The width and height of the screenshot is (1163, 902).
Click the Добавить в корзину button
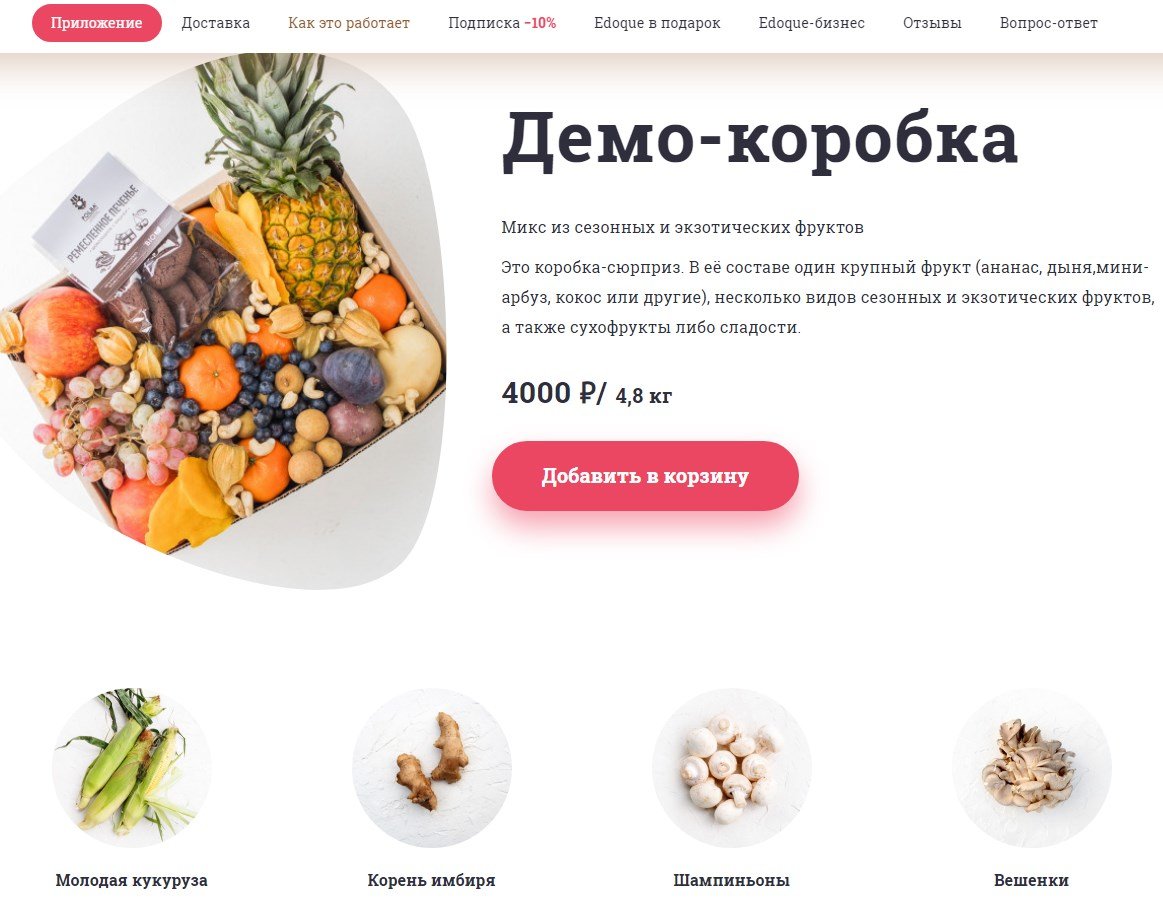pyautogui.click(x=645, y=475)
